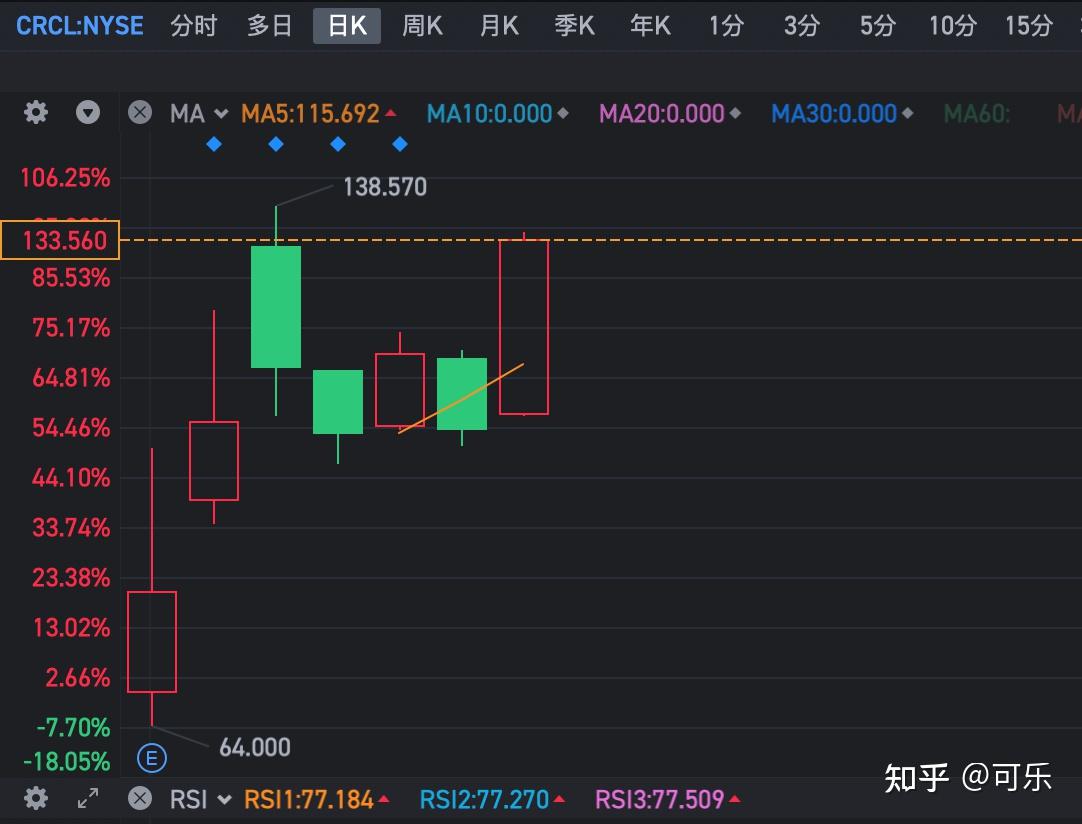Open the MA dropdown chevron
This screenshot has width=1082, height=824.
(x=221, y=113)
